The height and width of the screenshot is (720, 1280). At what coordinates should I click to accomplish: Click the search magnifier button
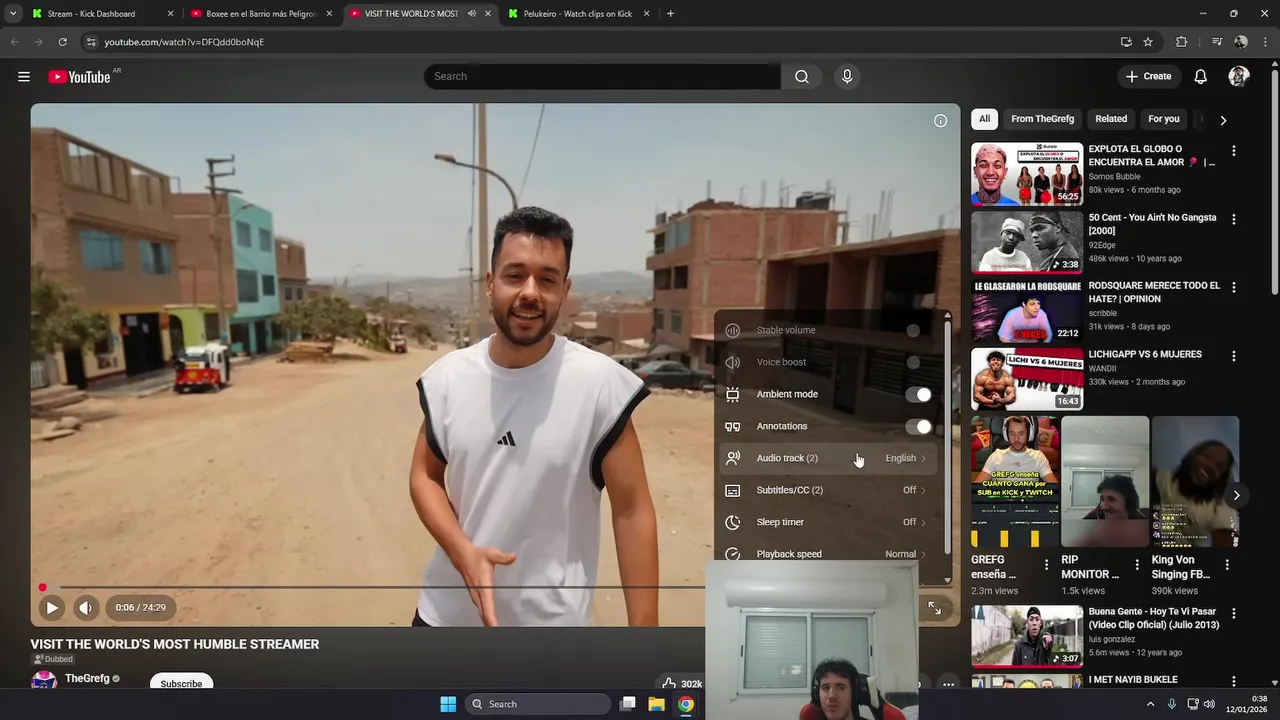pos(802,77)
